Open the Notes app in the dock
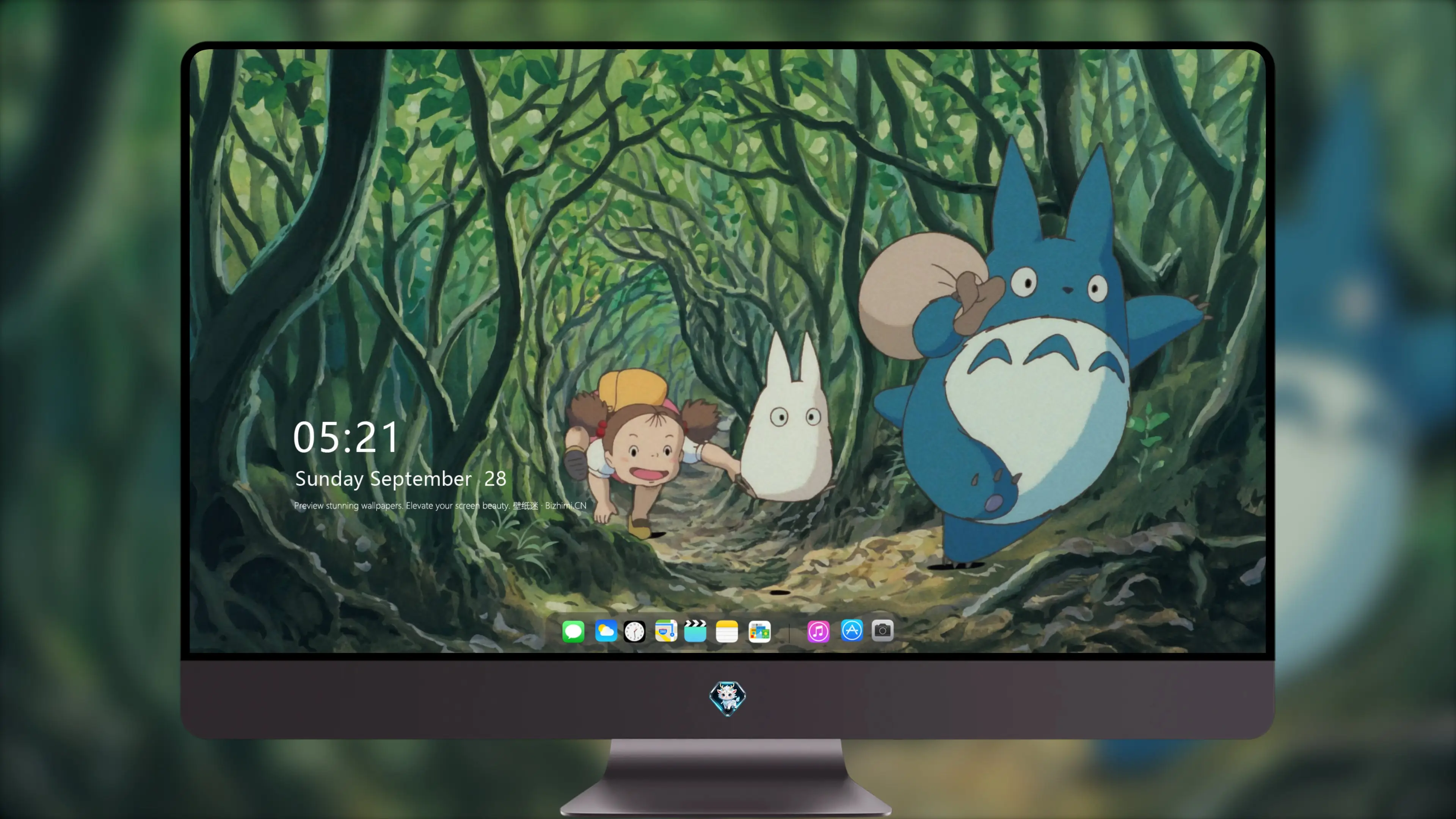 coord(727,631)
